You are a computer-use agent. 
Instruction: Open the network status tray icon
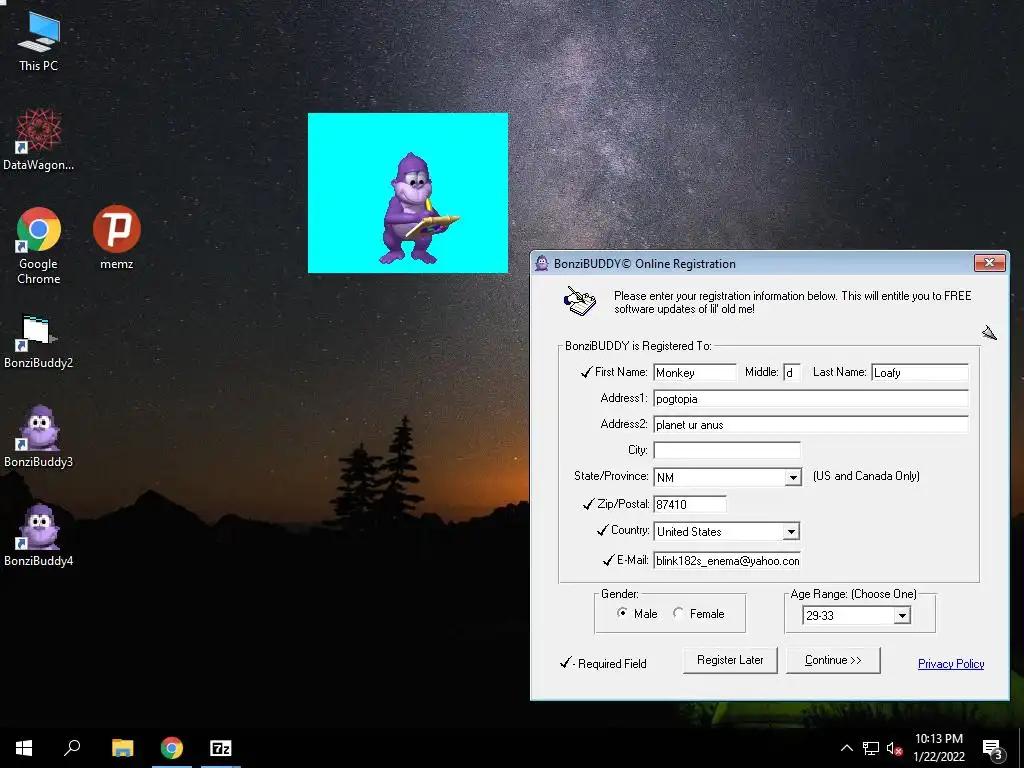871,748
